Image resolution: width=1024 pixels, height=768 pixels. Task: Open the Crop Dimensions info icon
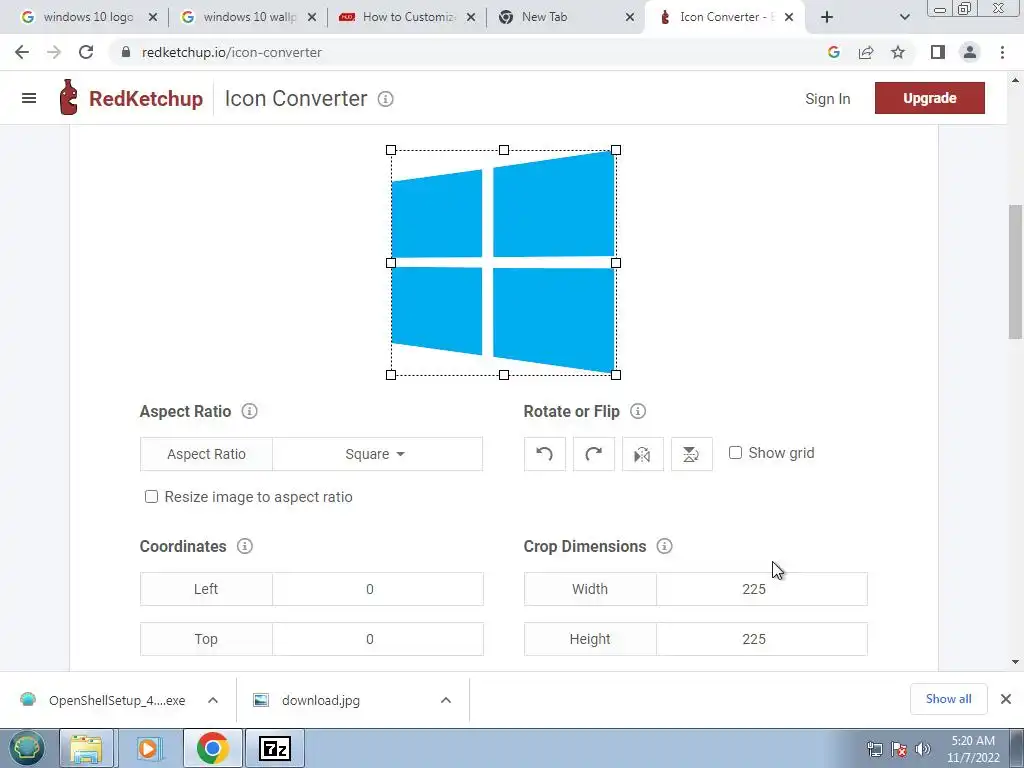[x=664, y=547]
